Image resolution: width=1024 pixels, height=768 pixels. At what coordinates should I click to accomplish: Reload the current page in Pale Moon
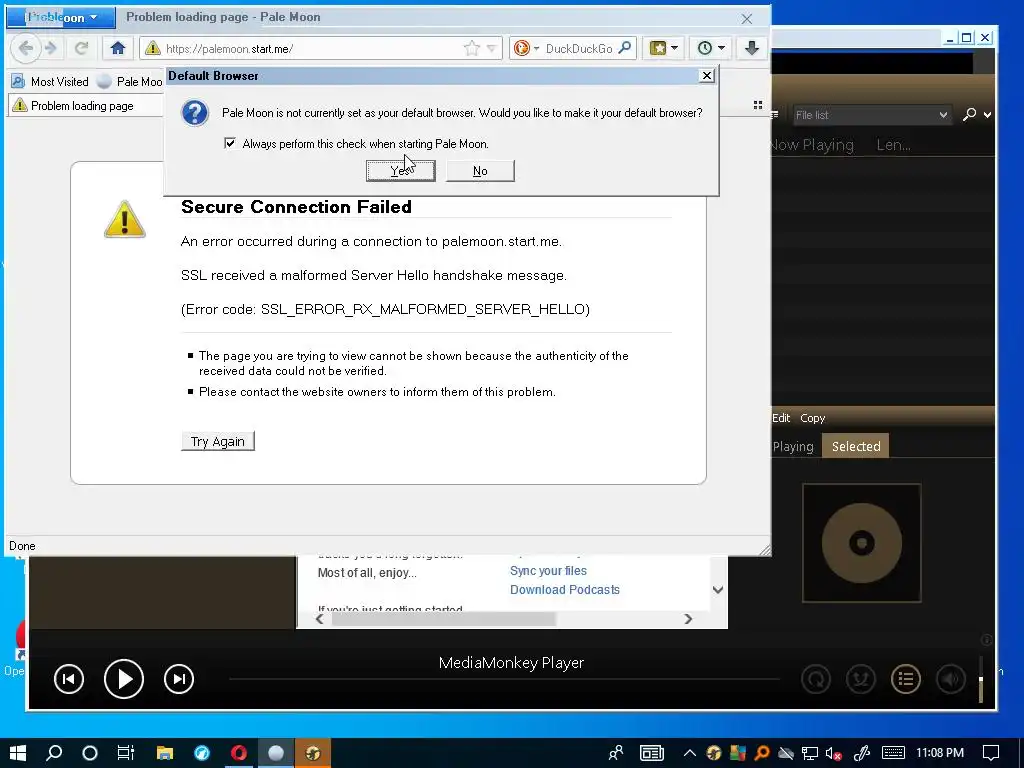(x=81, y=48)
